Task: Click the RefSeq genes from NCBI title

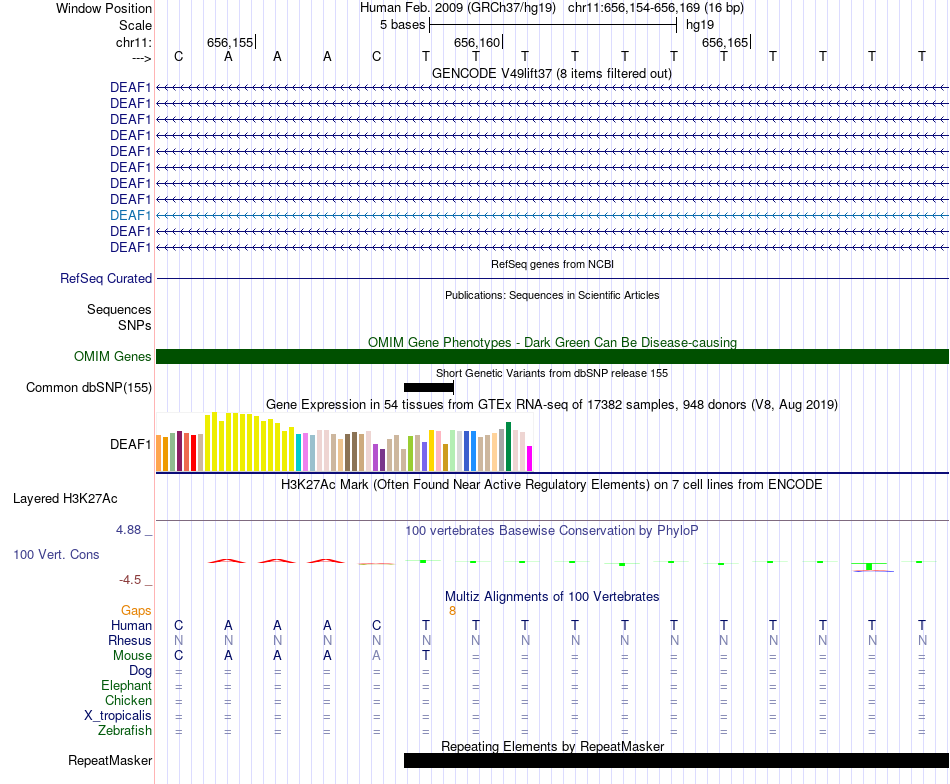Action: coord(552,264)
